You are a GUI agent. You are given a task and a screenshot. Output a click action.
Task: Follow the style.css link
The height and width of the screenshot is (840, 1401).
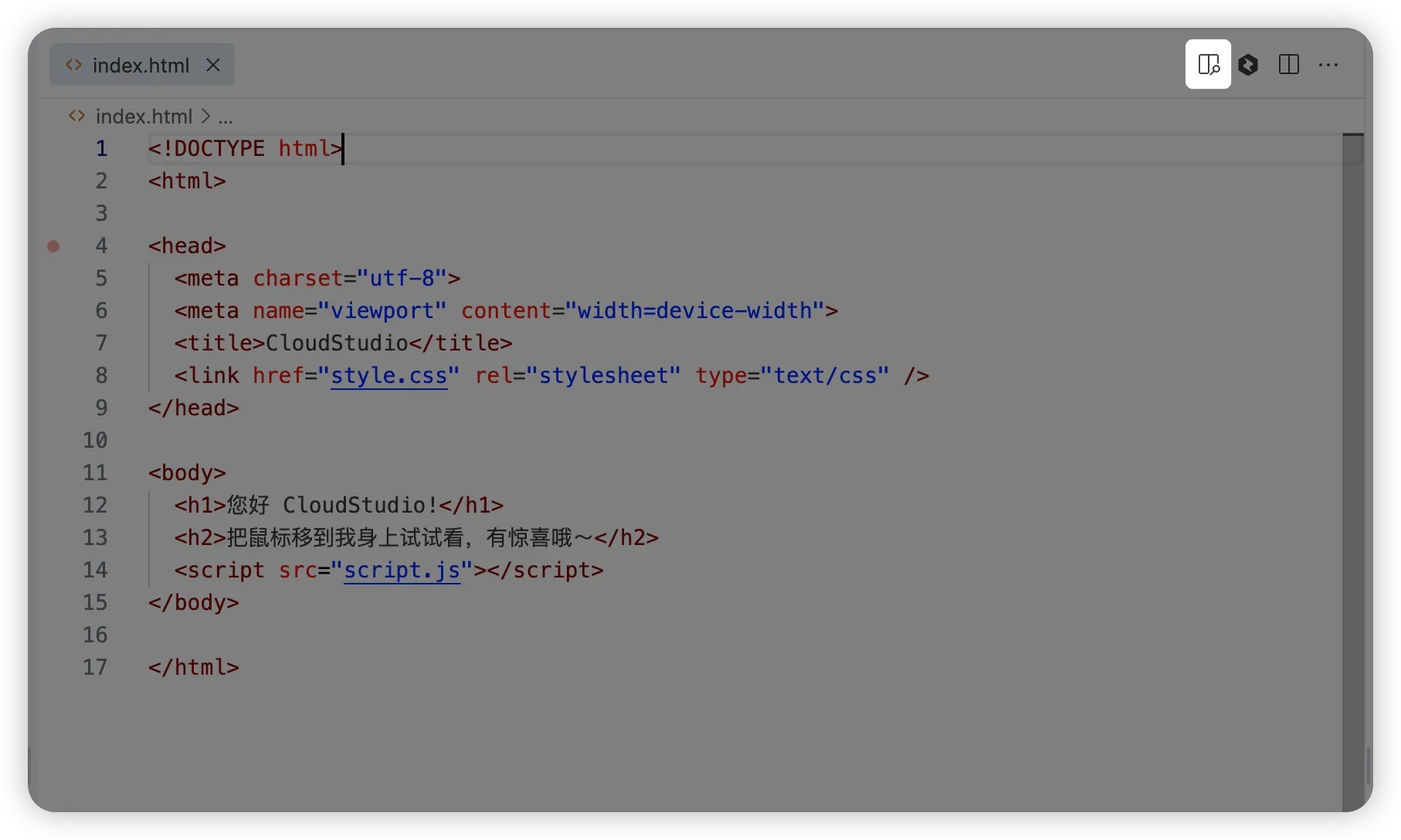388,376
